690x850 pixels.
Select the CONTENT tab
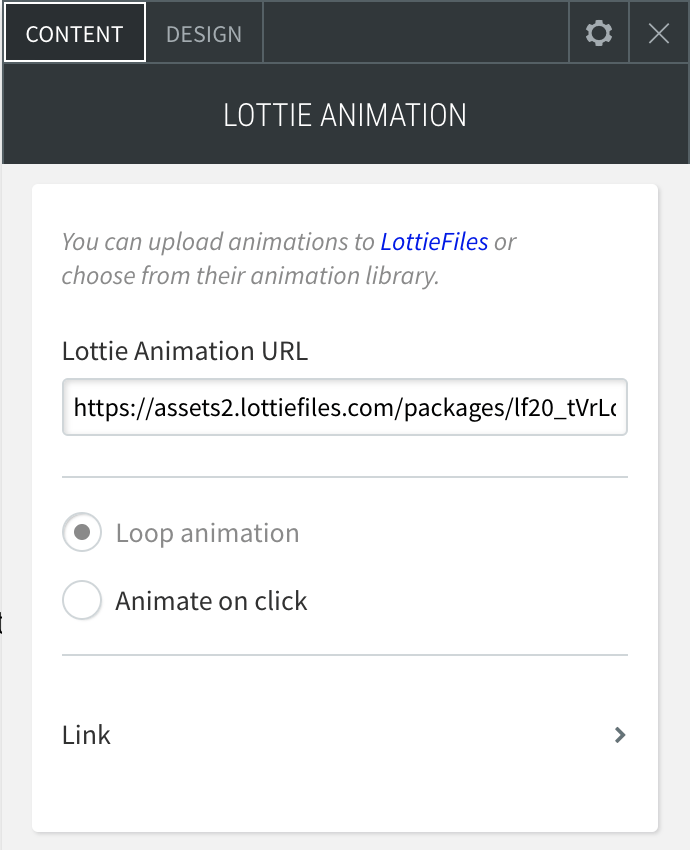[75, 33]
